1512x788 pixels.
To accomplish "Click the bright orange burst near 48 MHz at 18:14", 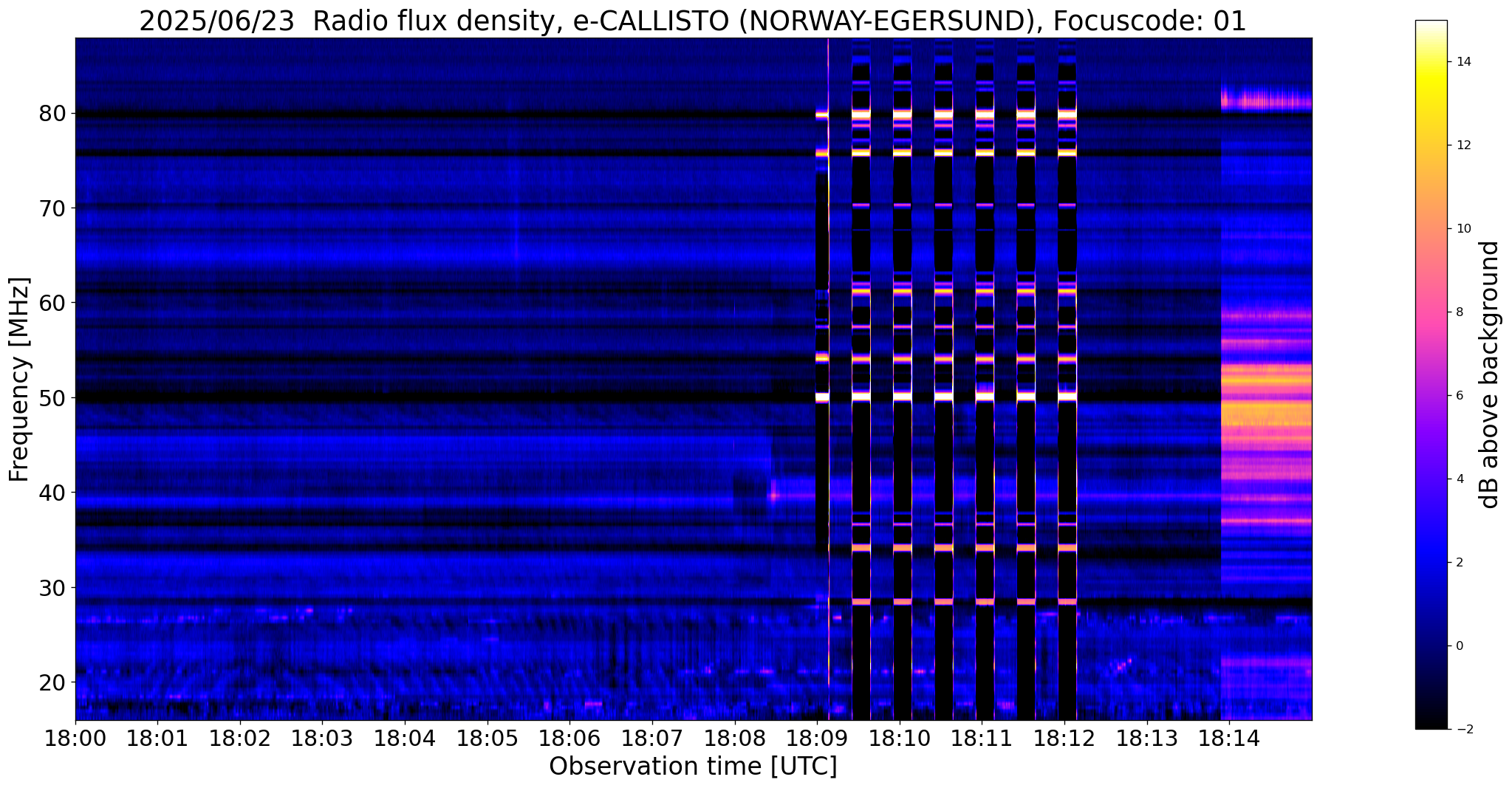I will tap(1266, 414).
